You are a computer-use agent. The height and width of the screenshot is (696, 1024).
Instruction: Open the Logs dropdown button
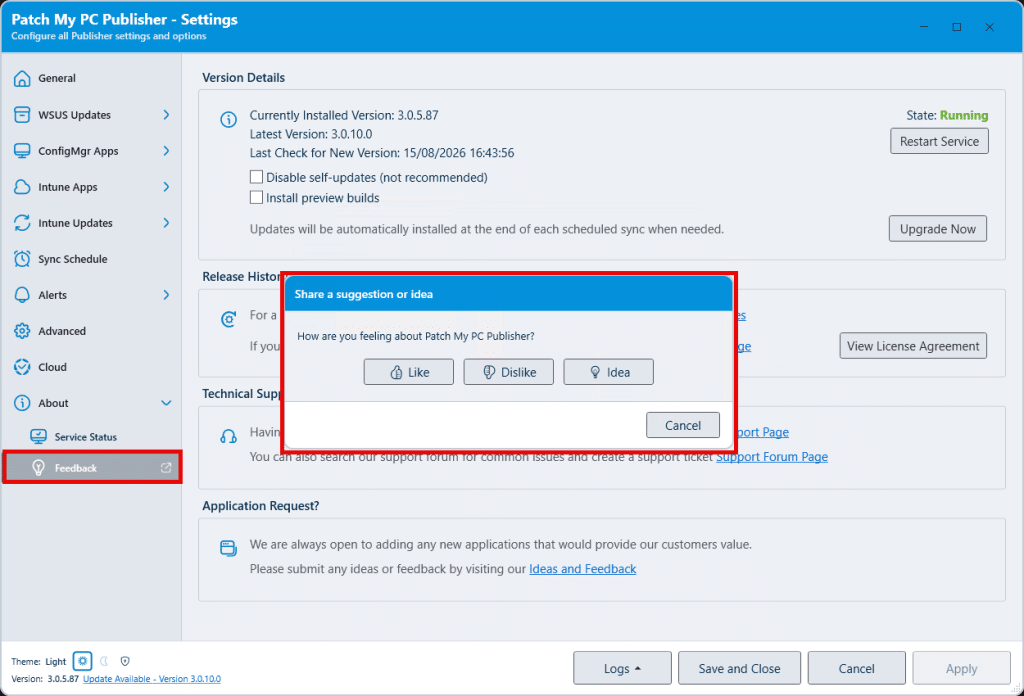click(622, 668)
